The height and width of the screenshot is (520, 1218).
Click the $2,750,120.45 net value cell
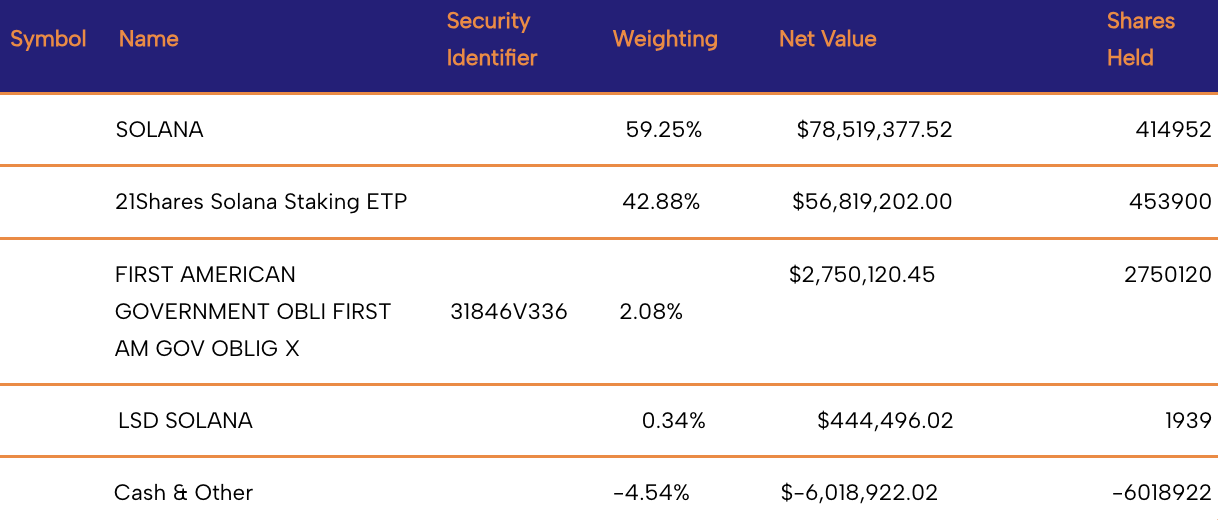click(x=861, y=275)
